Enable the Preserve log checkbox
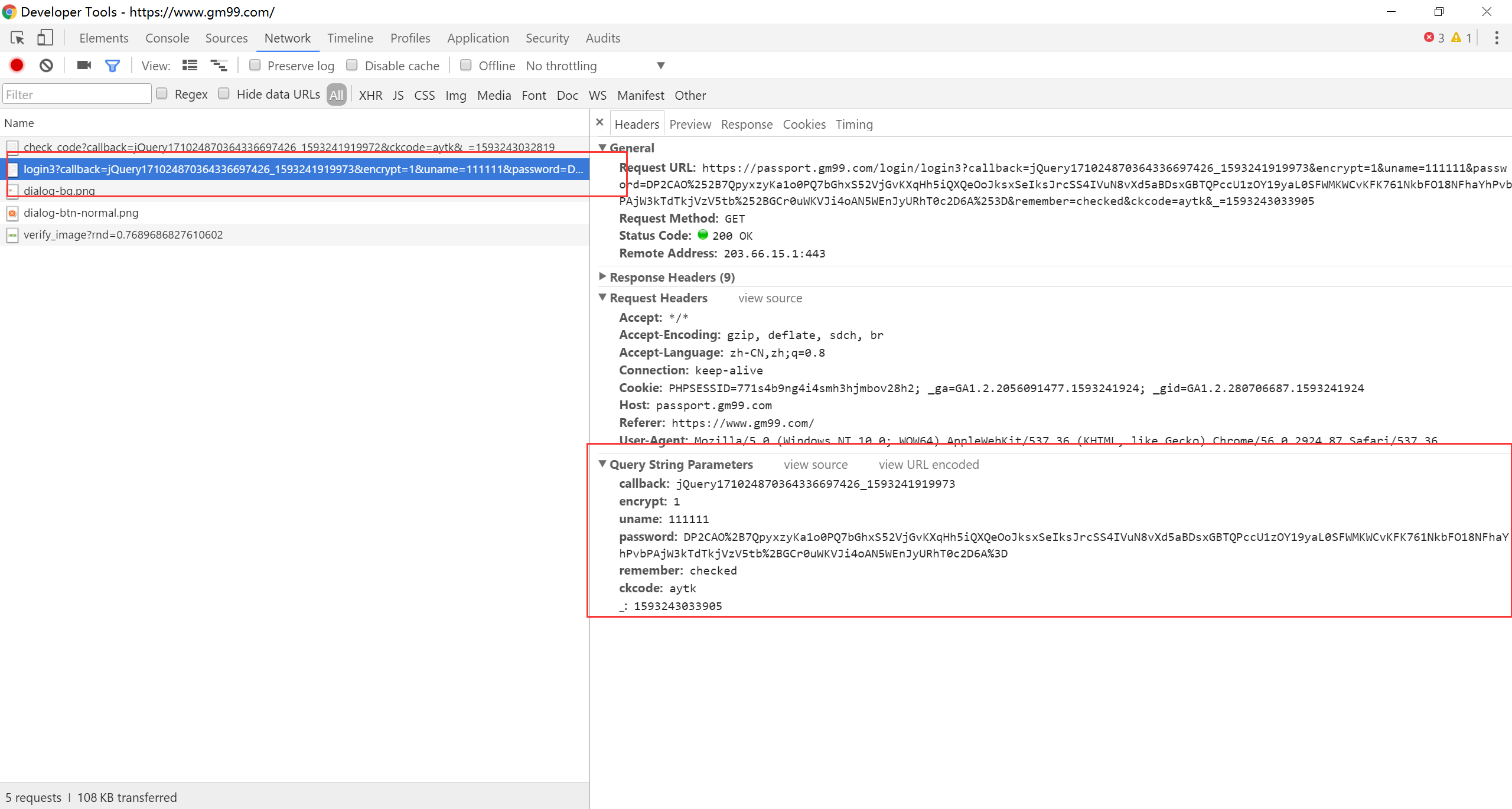The height and width of the screenshot is (809, 1512). click(x=255, y=65)
